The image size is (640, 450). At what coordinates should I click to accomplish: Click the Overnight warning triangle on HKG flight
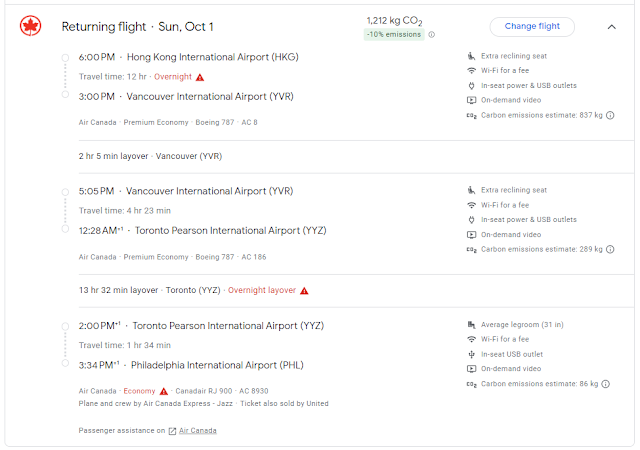200,77
